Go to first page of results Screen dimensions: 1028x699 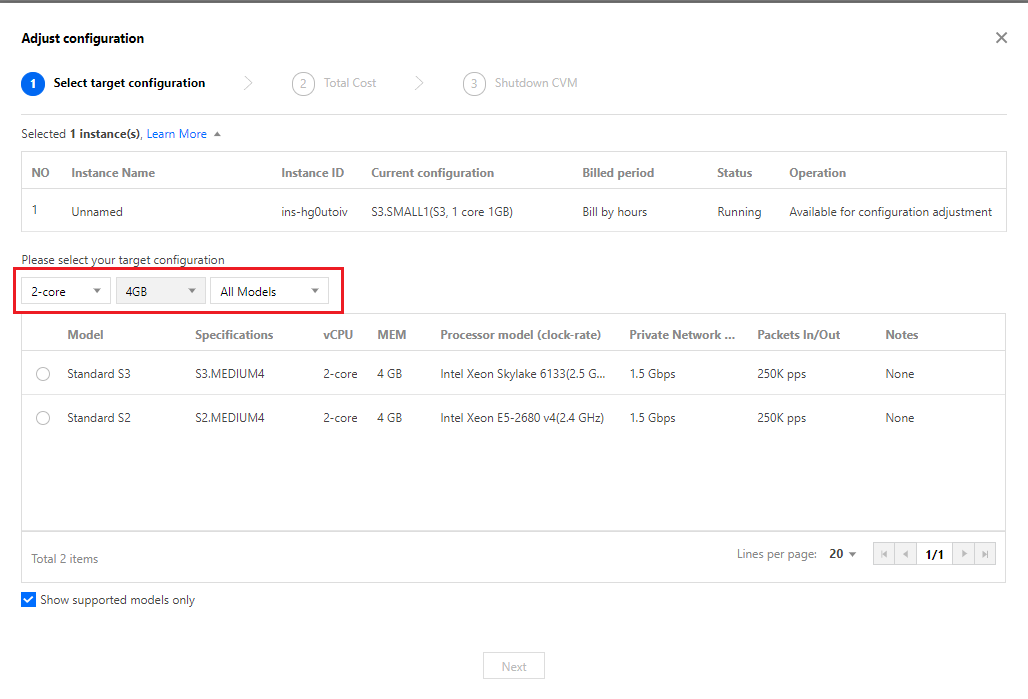(884, 554)
